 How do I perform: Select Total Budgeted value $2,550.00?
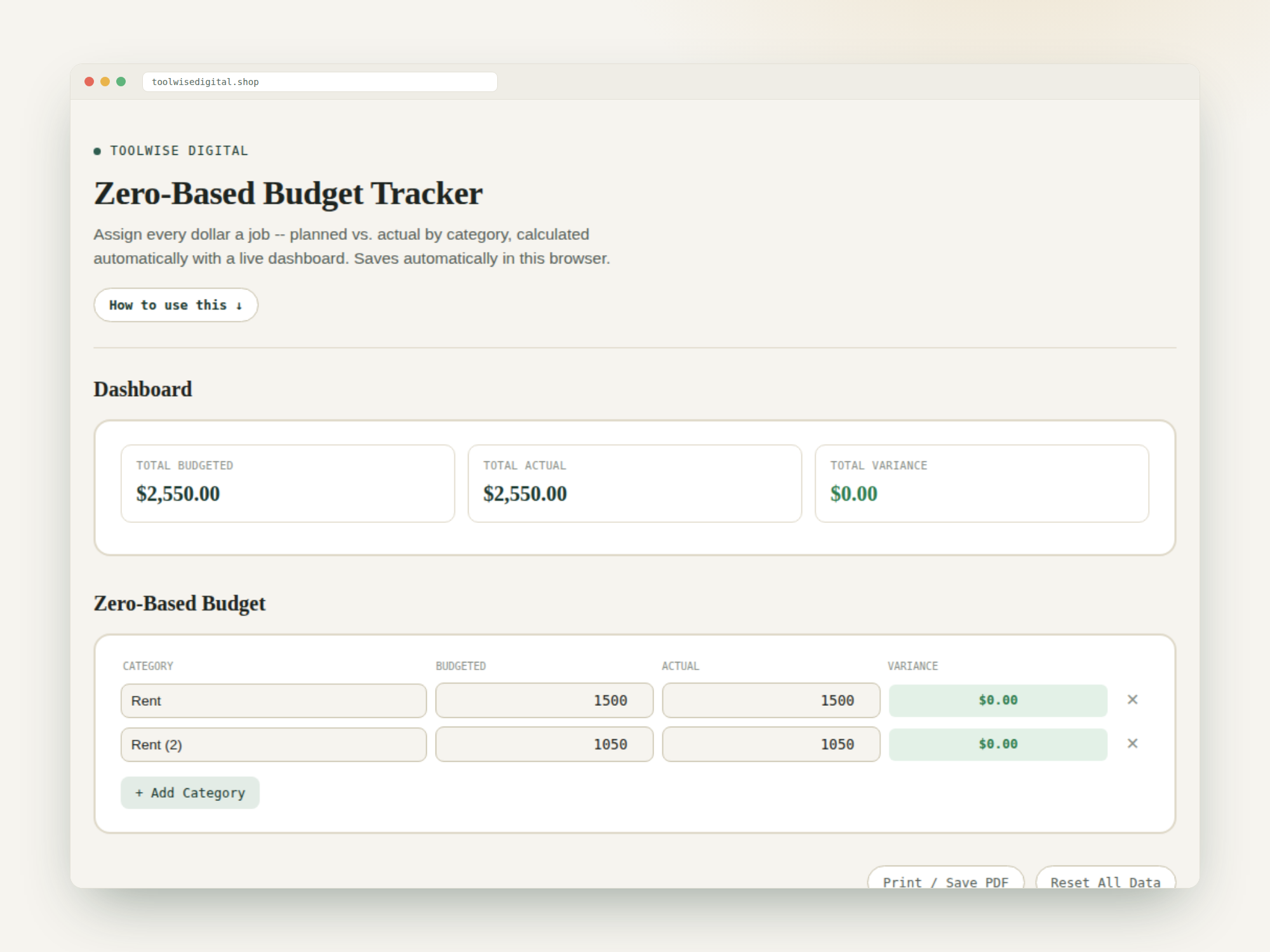click(x=178, y=494)
